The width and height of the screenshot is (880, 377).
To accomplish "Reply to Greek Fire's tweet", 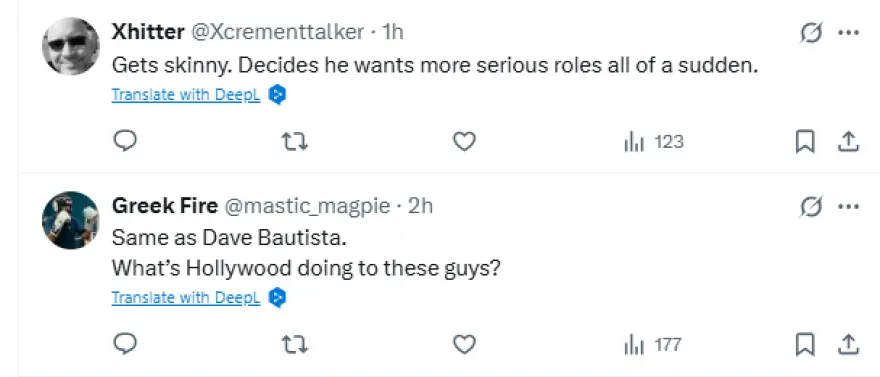I will 125,344.
